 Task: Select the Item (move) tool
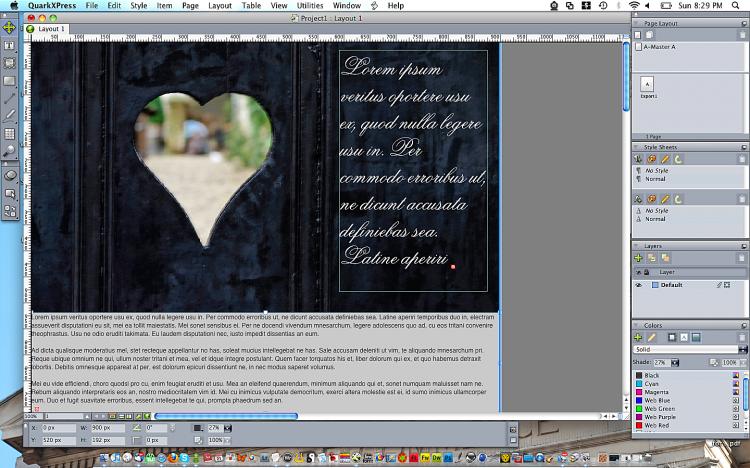click(x=10, y=28)
